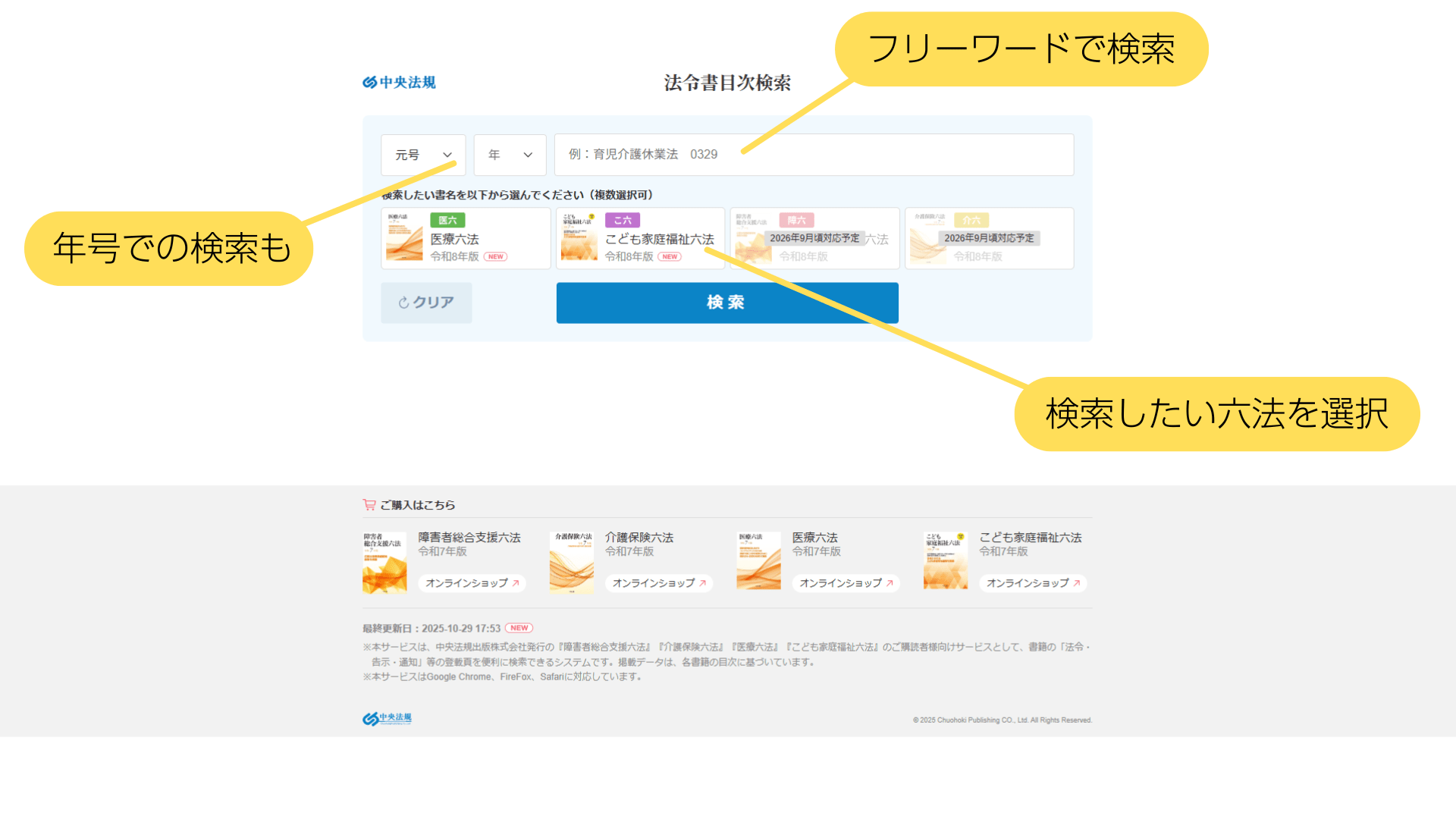Select the 医療六法 令和8年版 book option
Screen dimensions: 1456x819
coord(466,239)
